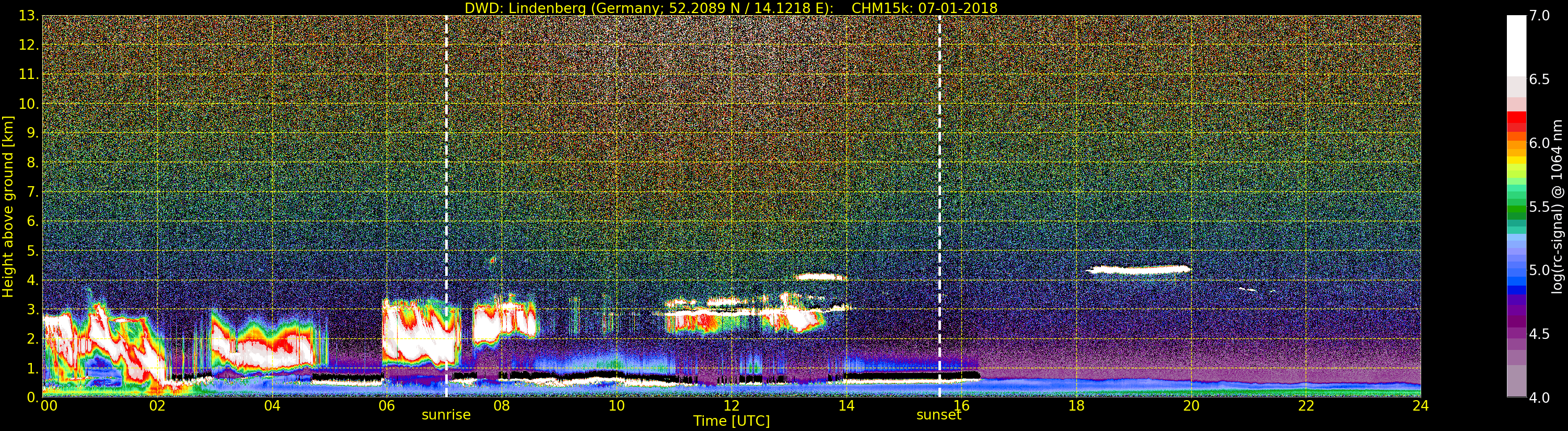The image size is (1568, 431).
Task: Click the x-axis tick label '04'
Action: [x=272, y=406]
